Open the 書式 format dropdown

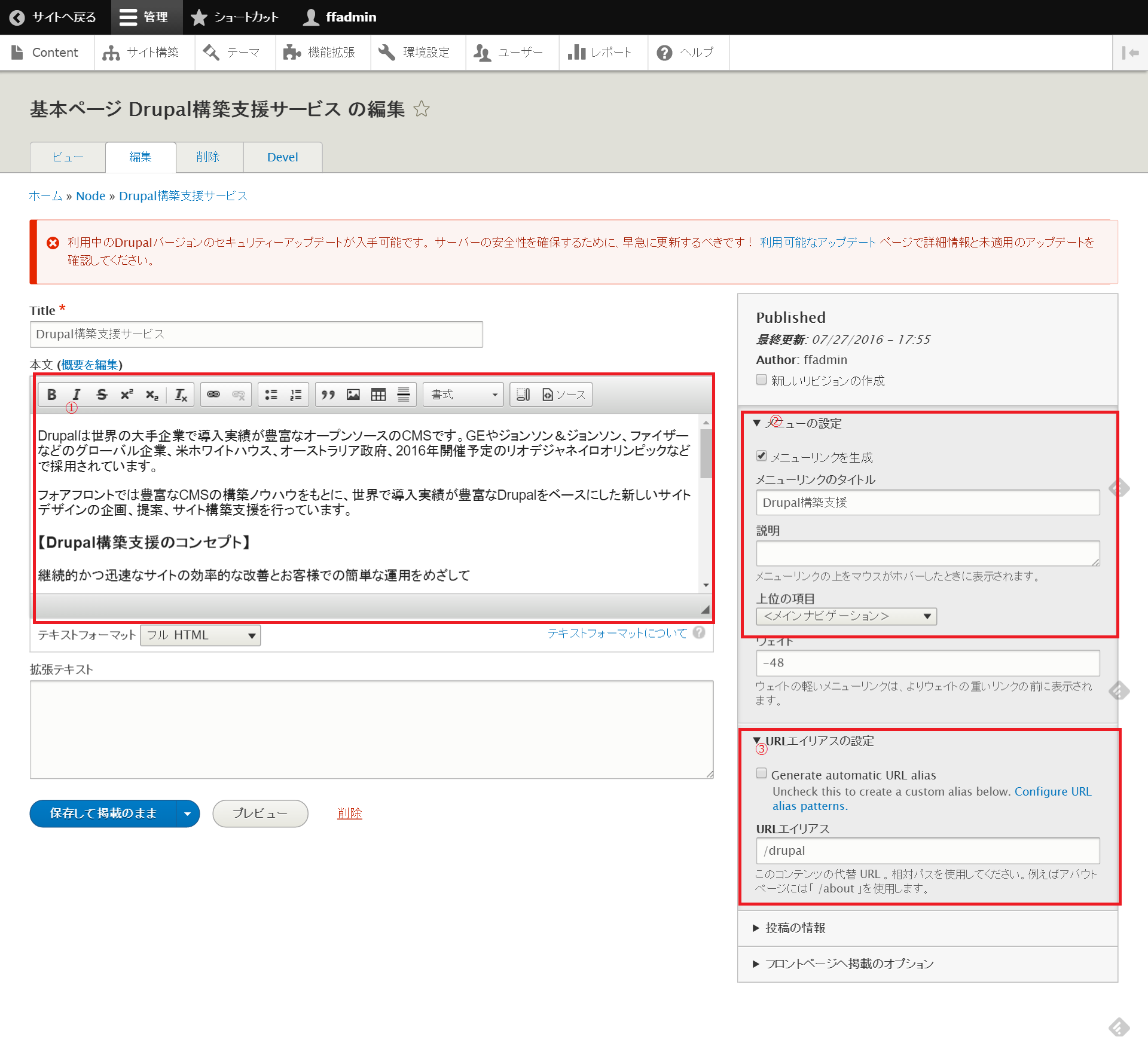click(x=463, y=395)
